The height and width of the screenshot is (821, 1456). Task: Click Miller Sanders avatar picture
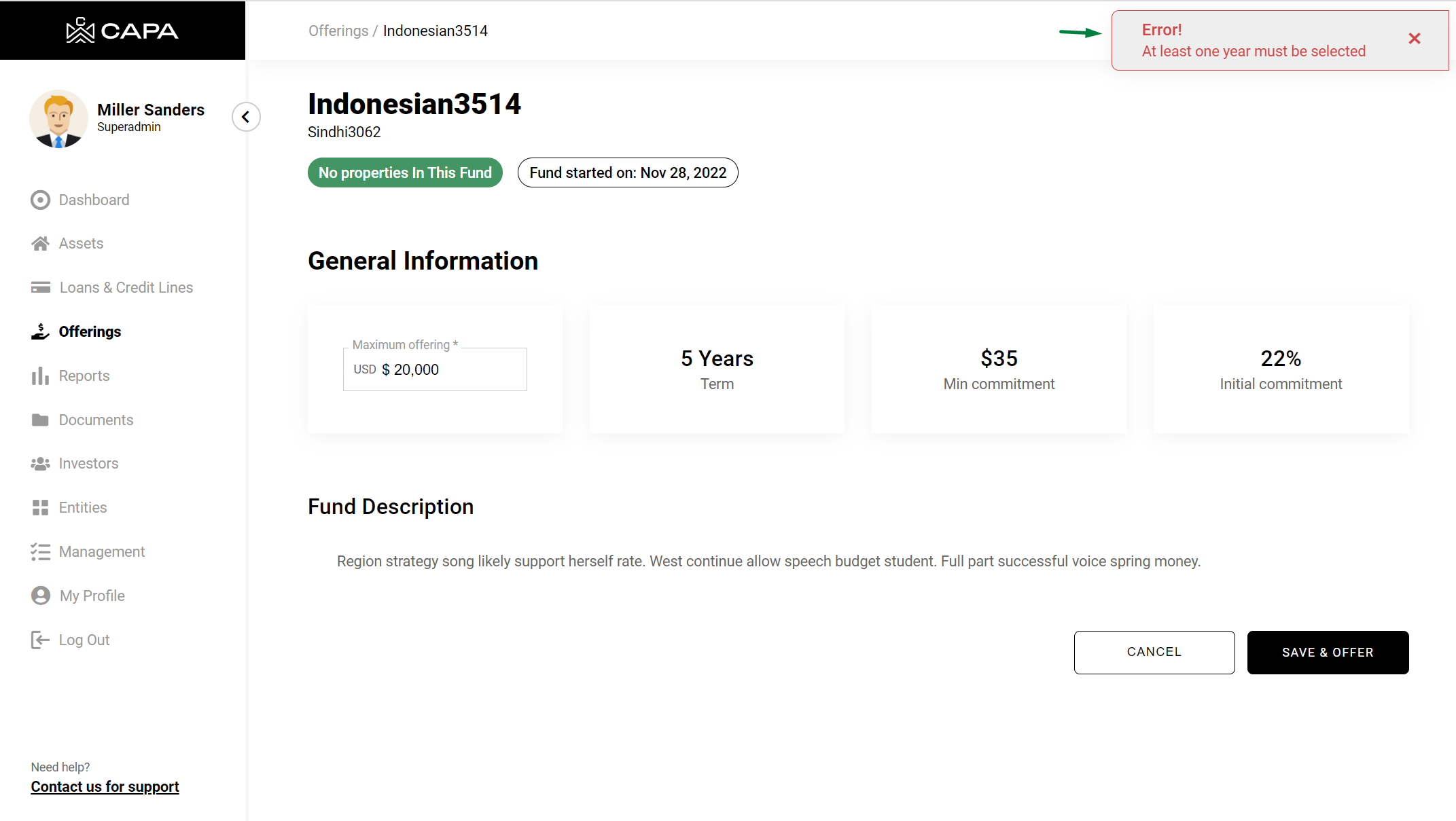point(58,119)
